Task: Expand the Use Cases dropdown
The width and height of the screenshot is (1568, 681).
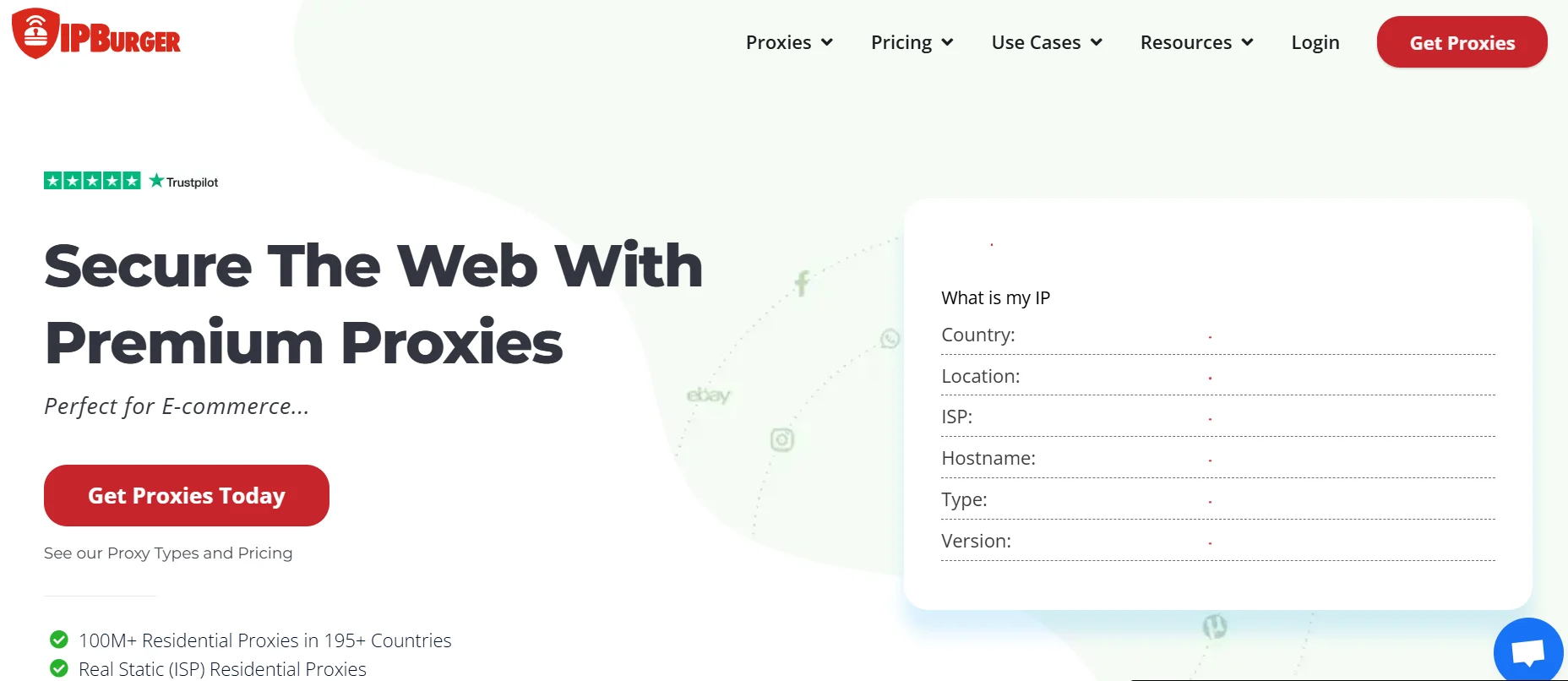Action: tap(1047, 42)
